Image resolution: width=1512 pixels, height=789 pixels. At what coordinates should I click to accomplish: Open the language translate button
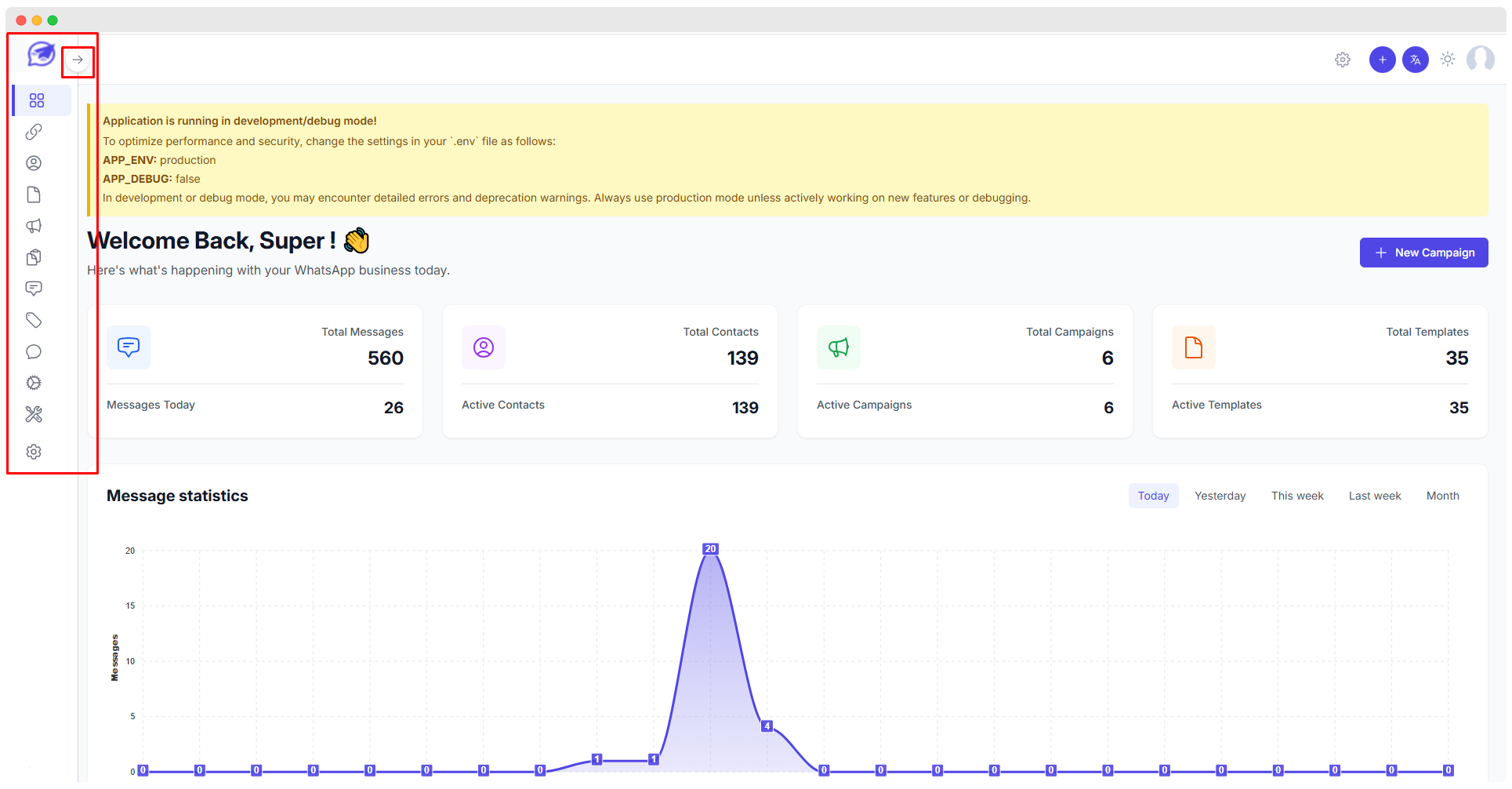pyautogui.click(x=1416, y=60)
